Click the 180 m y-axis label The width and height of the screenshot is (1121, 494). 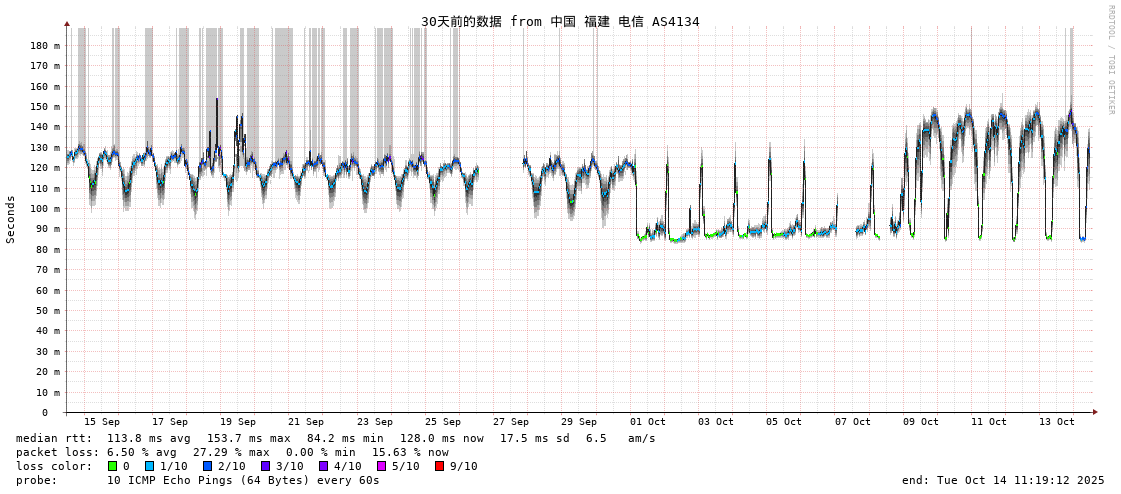(x=44, y=46)
